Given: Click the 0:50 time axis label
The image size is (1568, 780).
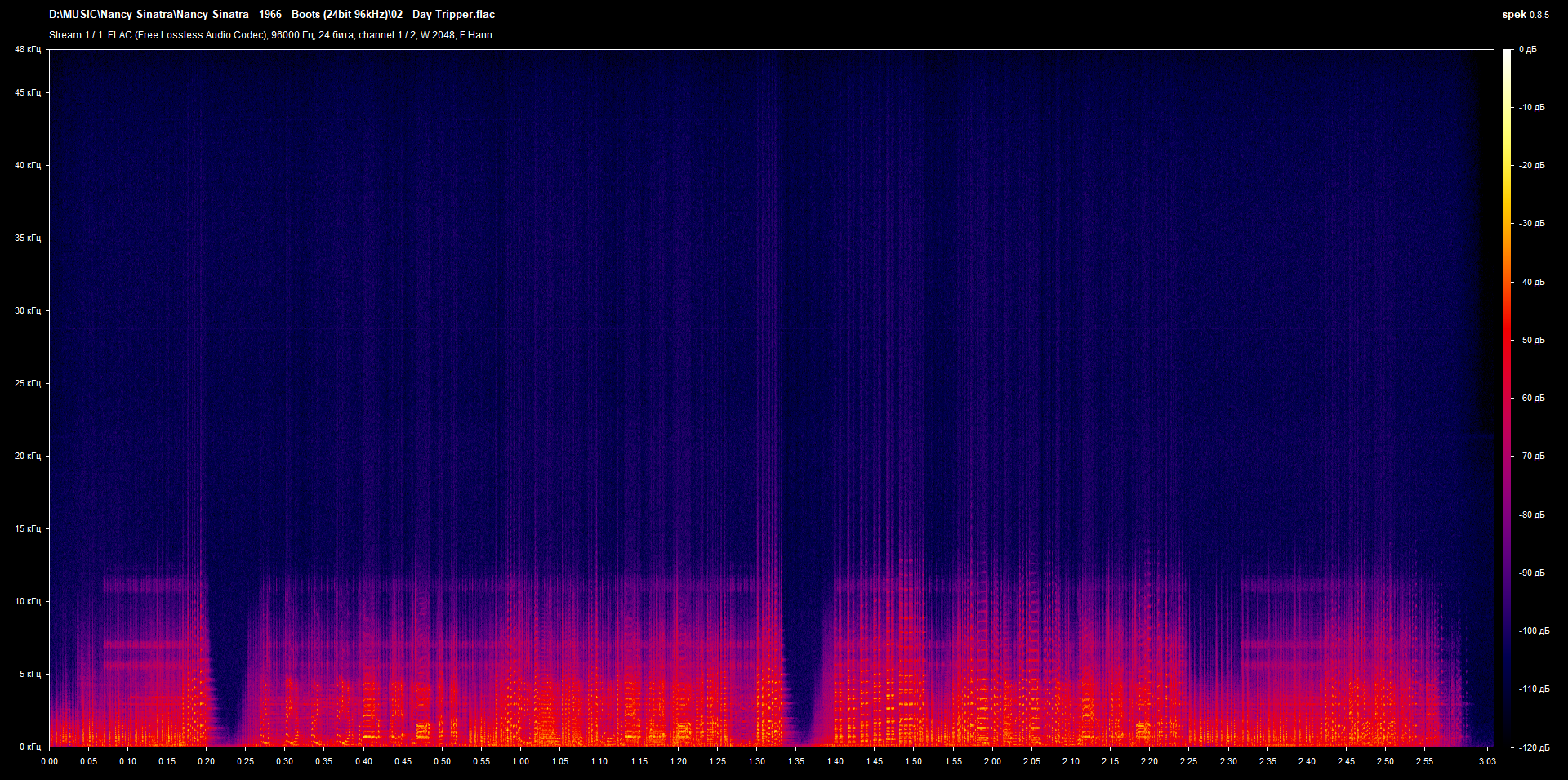Looking at the screenshot, I should (x=442, y=761).
